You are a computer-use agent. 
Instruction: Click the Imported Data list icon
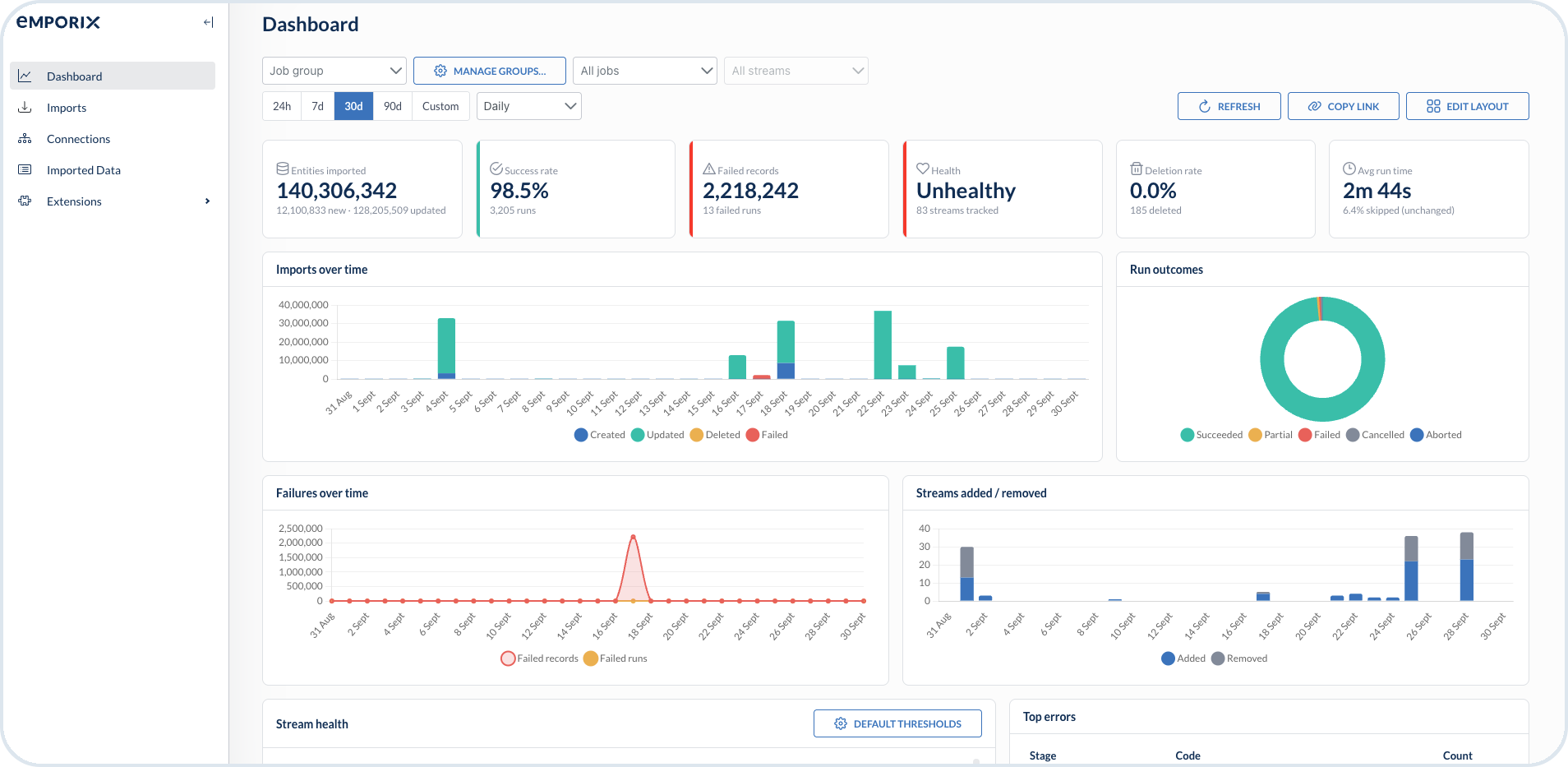pos(25,169)
